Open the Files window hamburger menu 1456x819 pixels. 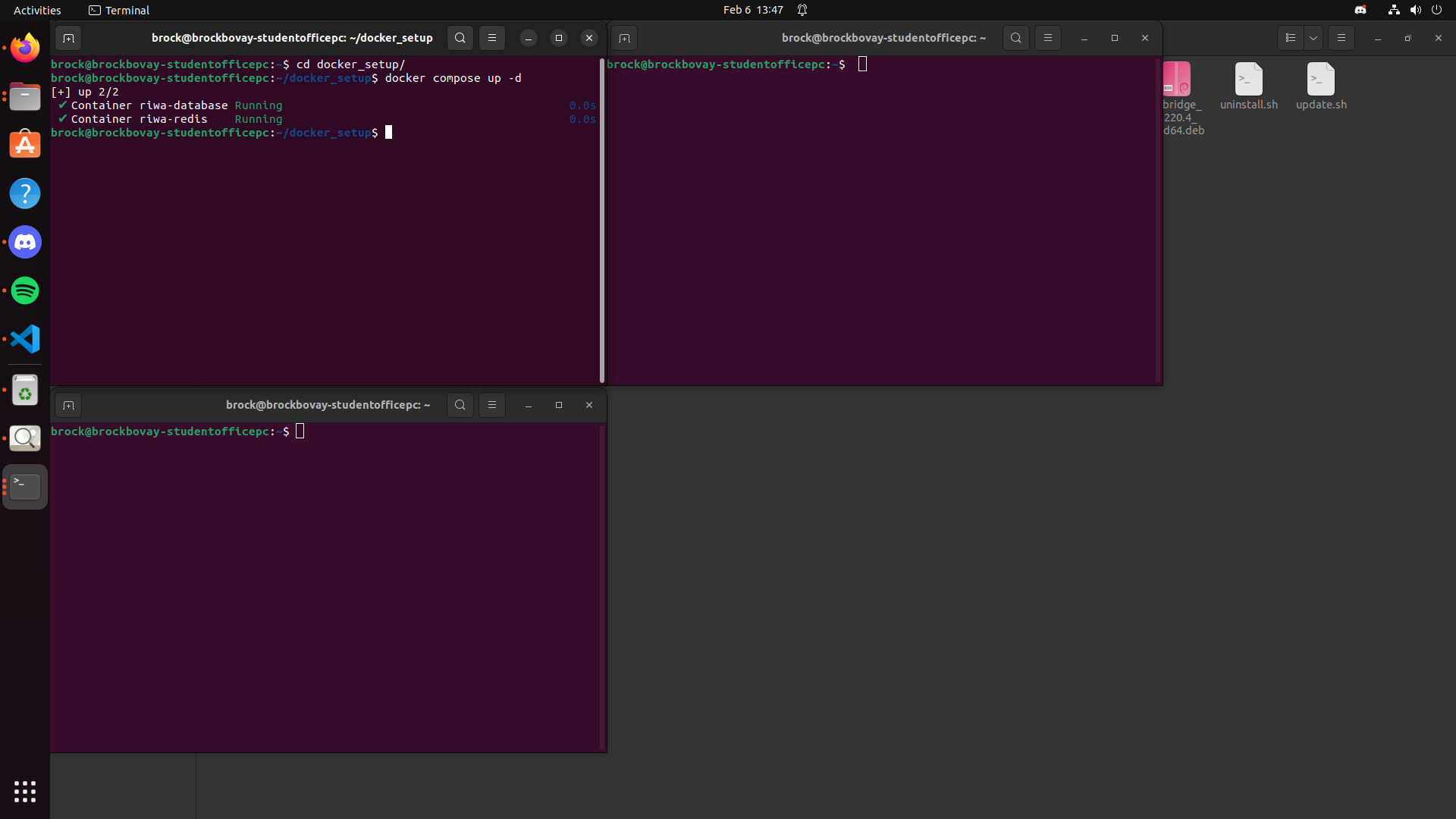coord(1341,38)
